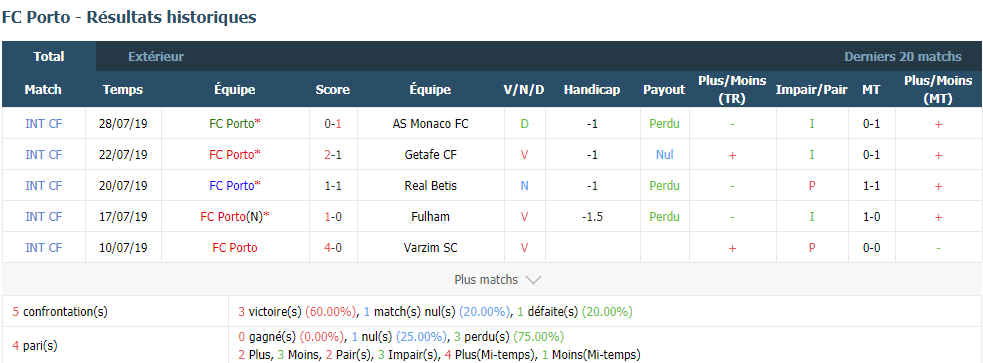Viewport: 983px width, 363px height.
Task: Click AS Monaco FC team name
Action: point(430,124)
